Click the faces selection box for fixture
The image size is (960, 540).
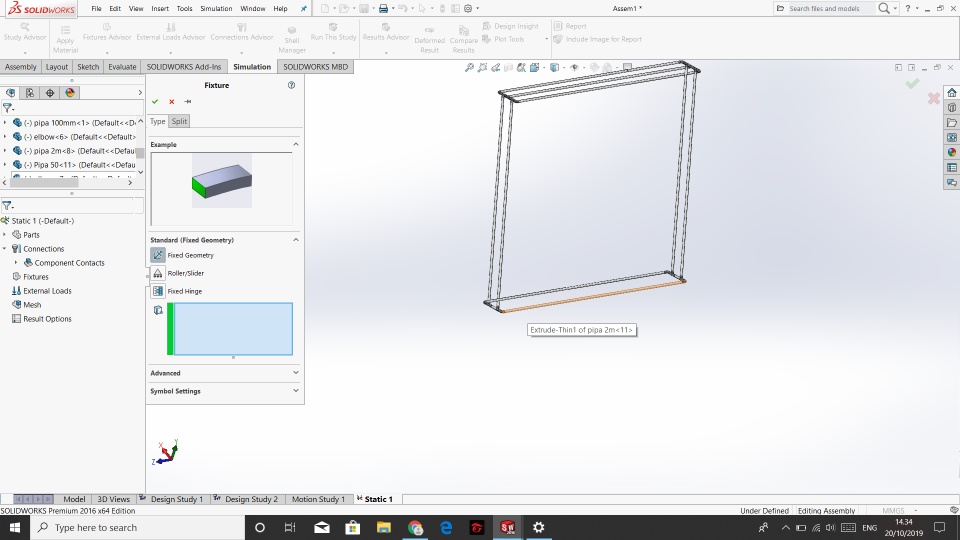click(233, 329)
